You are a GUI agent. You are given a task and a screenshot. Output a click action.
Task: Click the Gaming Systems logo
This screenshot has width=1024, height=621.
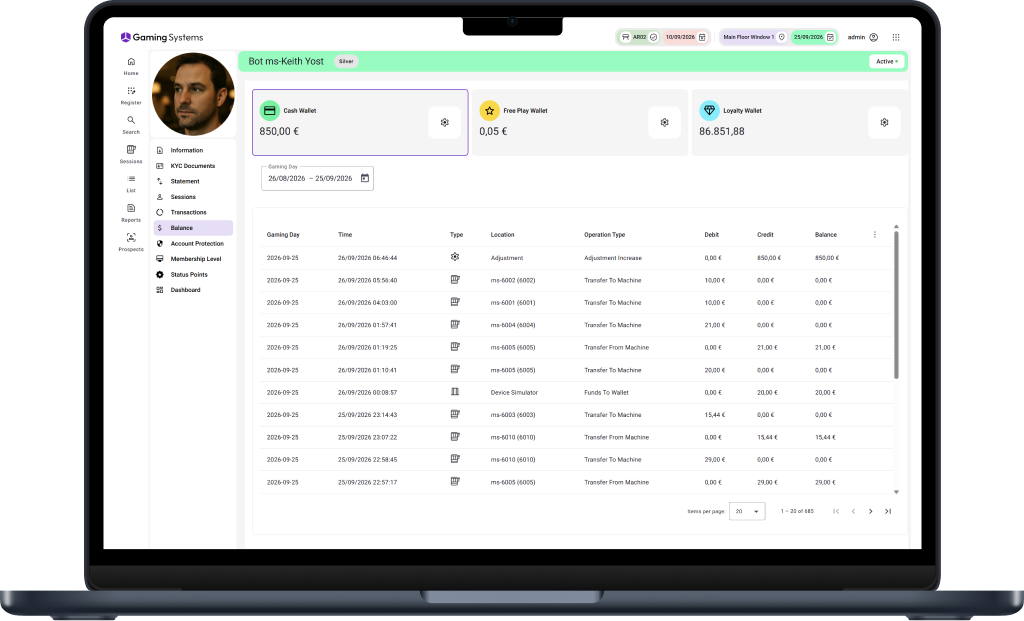click(x=162, y=37)
